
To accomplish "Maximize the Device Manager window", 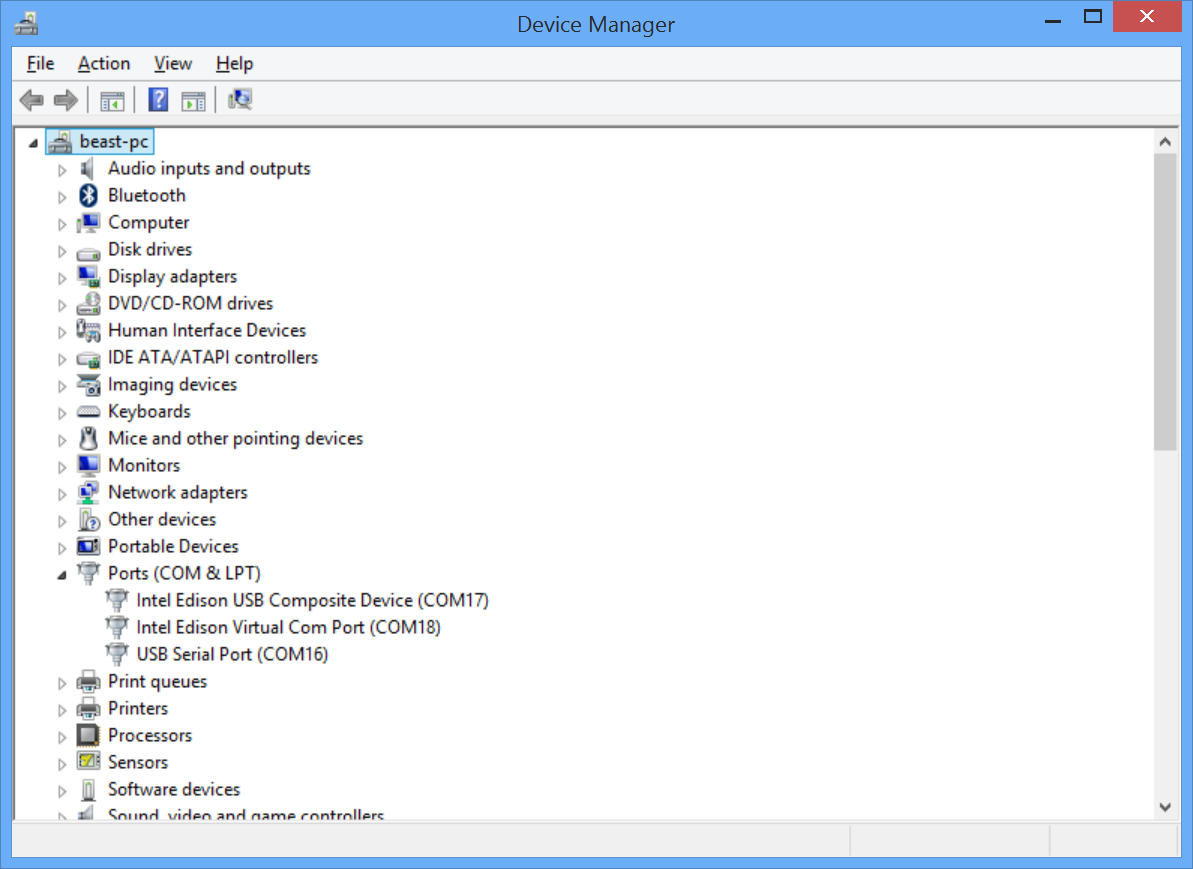I will point(1093,17).
